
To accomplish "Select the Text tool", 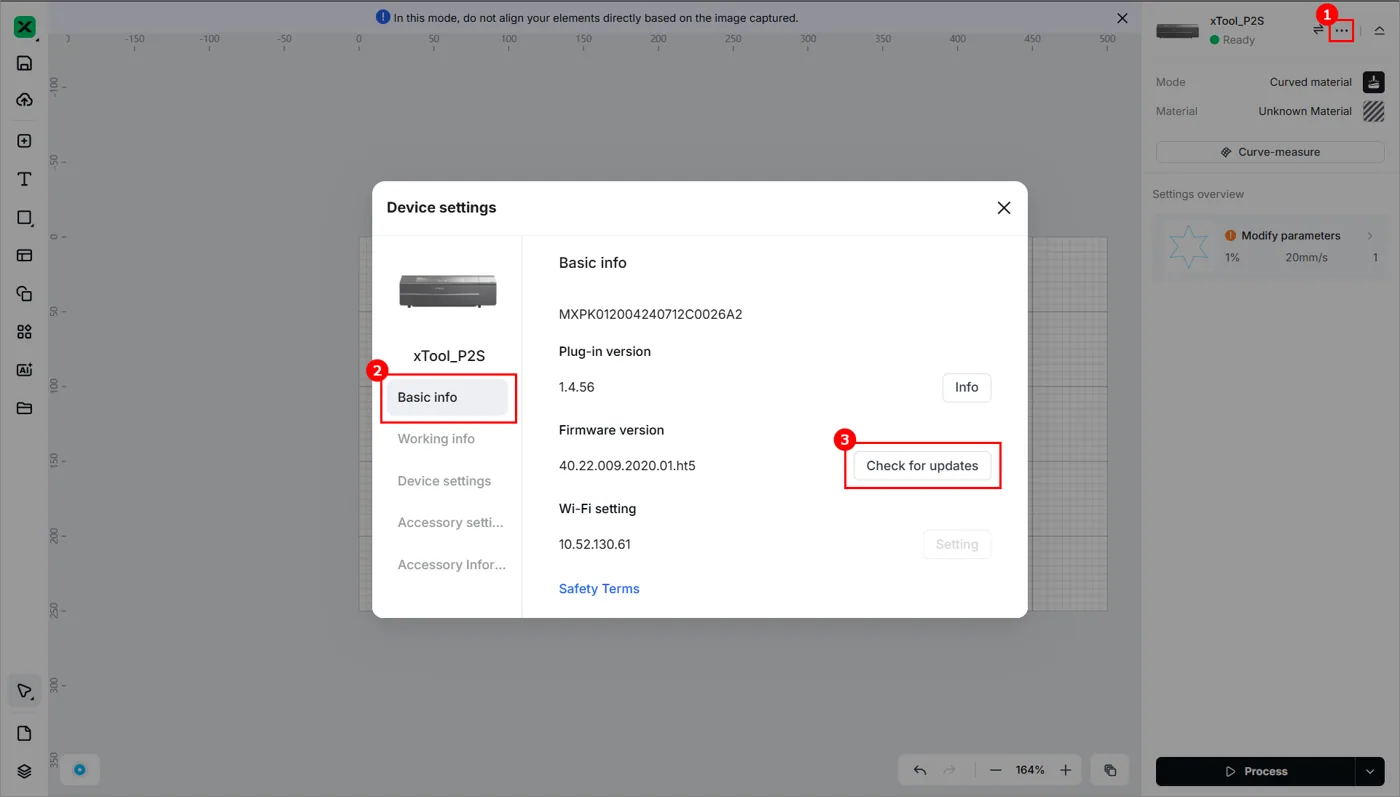I will [x=24, y=179].
